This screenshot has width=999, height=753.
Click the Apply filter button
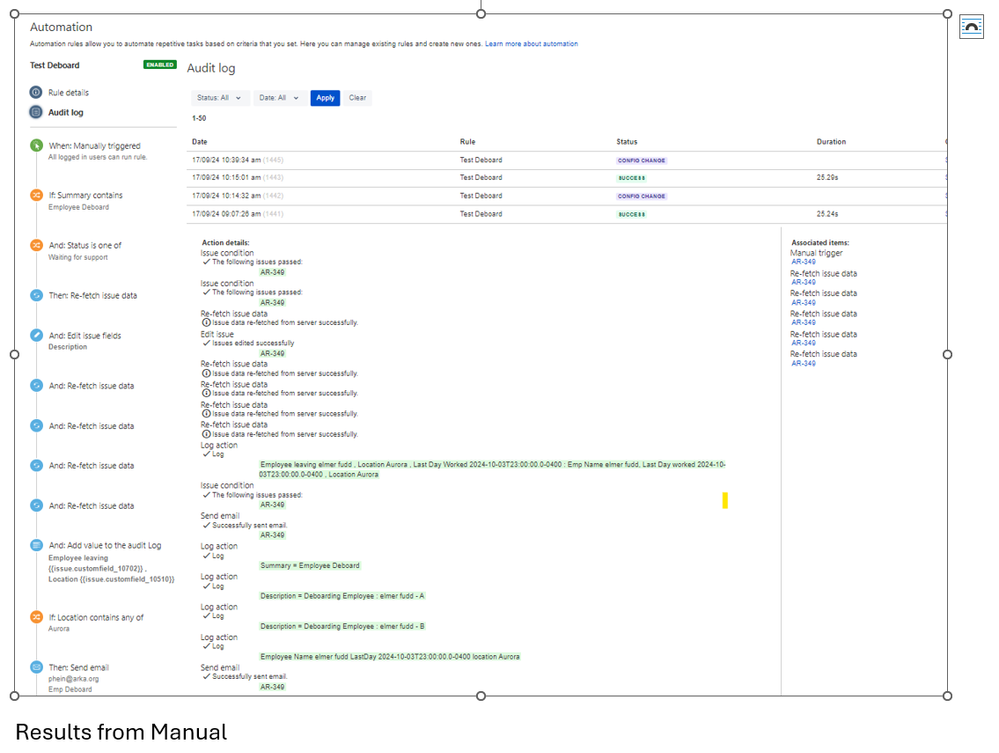[x=324, y=98]
